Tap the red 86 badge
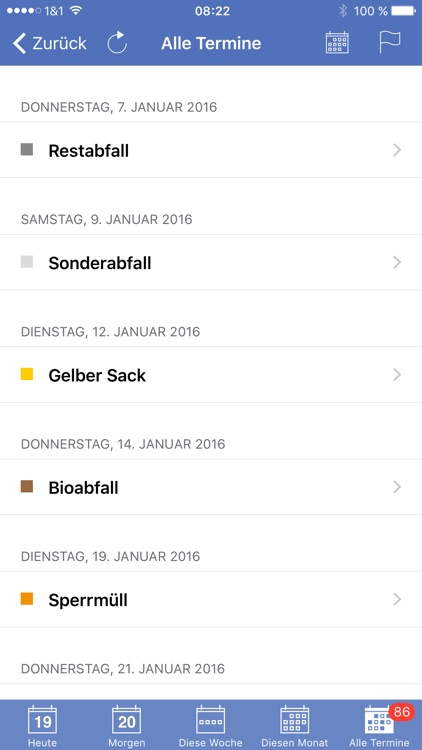This screenshot has width=422, height=750. 401,712
